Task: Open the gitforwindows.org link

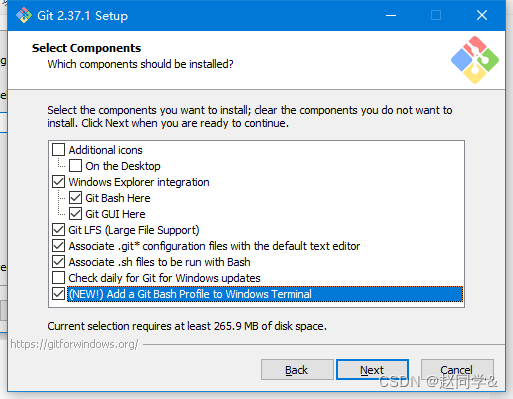Action: click(74, 344)
